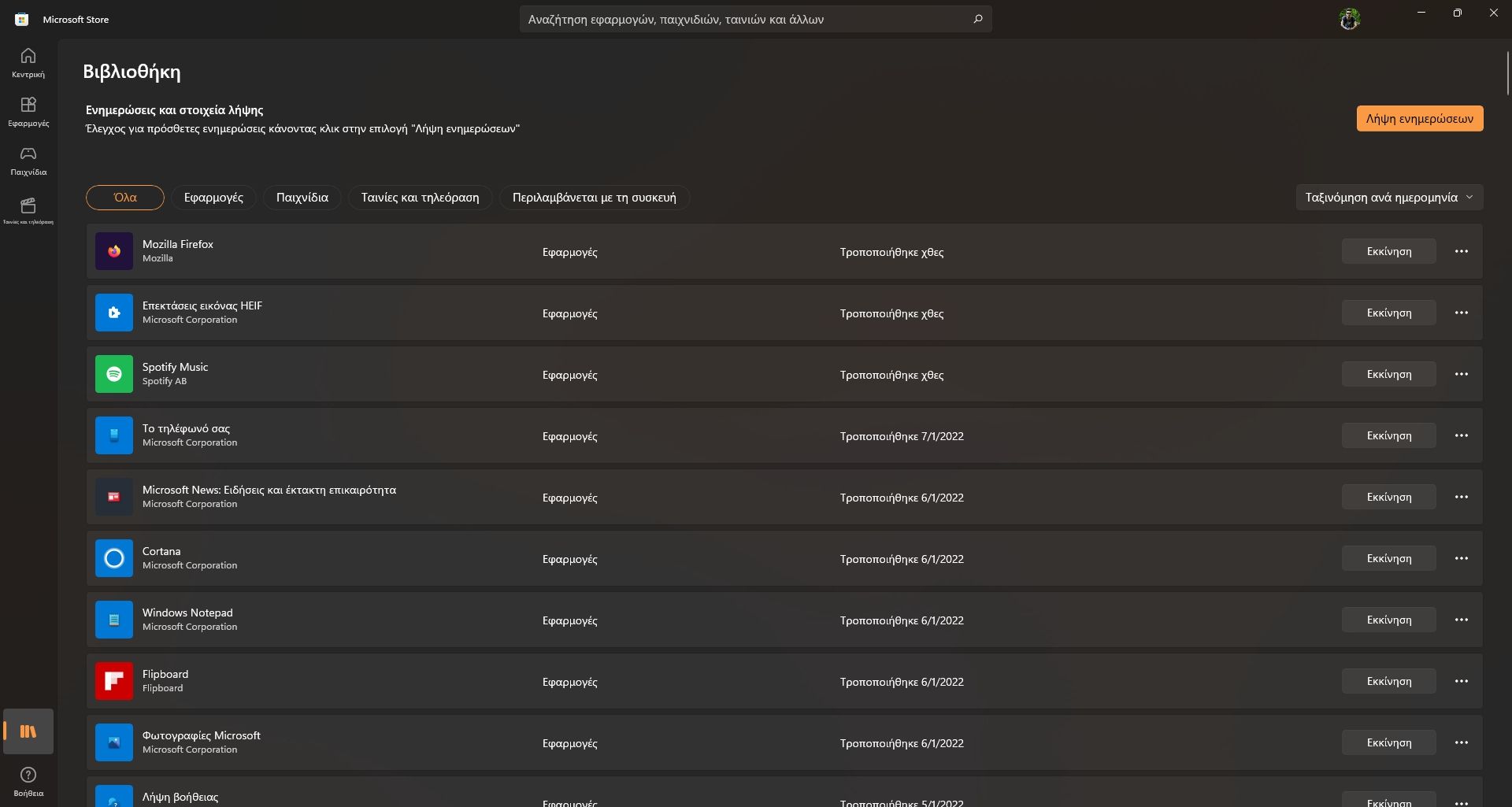Viewport: 1512px width, 807px height.
Task: Open the Ταξινόμηση ανά ημερομηνία dropdown
Action: (1388, 197)
